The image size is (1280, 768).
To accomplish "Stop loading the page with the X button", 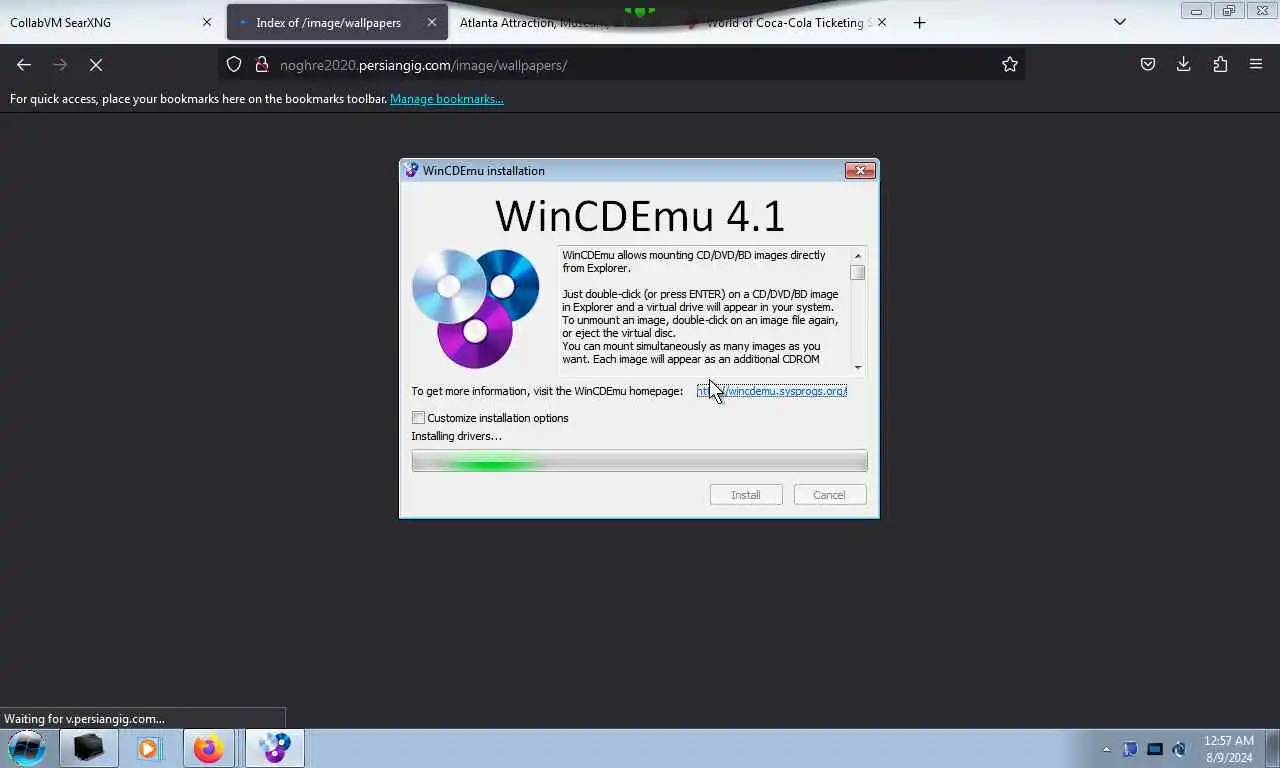I will pyautogui.click(x=96, y=64).
